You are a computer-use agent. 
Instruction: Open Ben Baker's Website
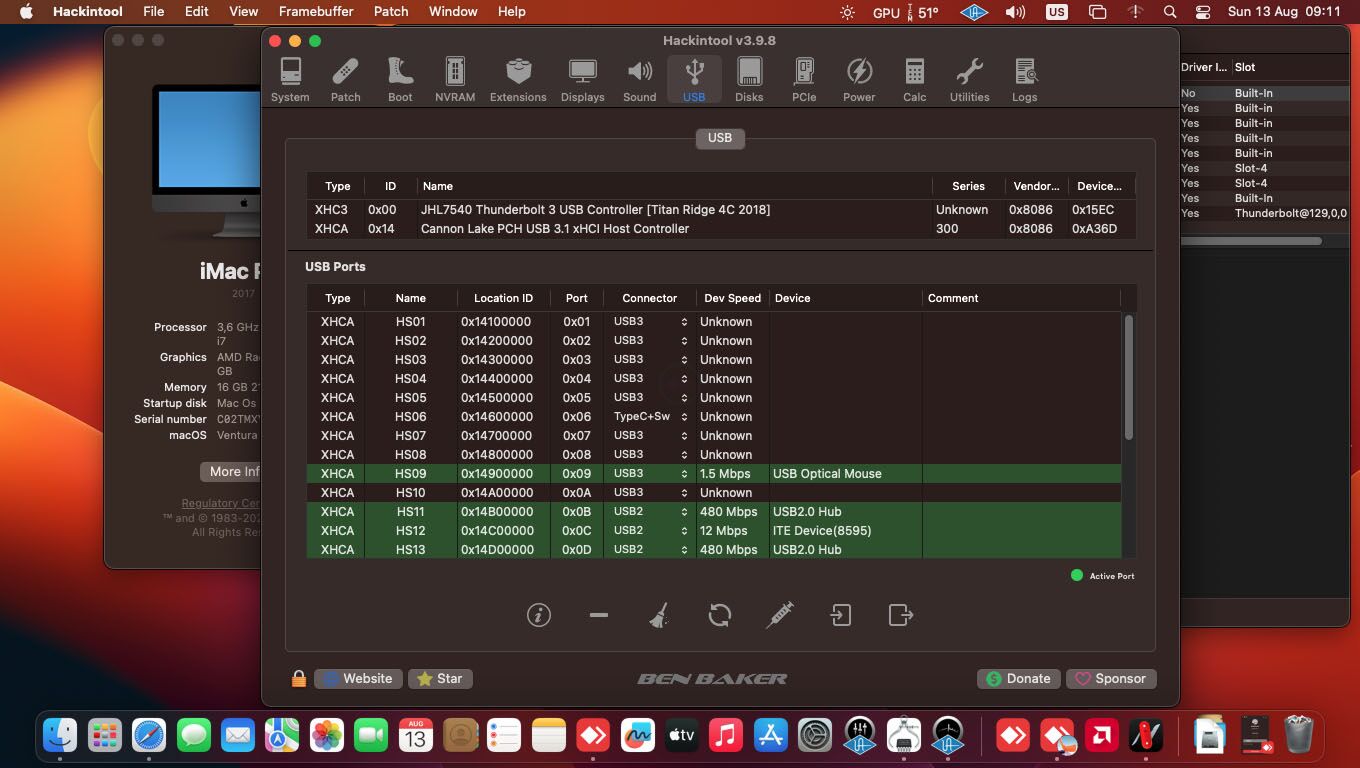[x=357, y=678]
